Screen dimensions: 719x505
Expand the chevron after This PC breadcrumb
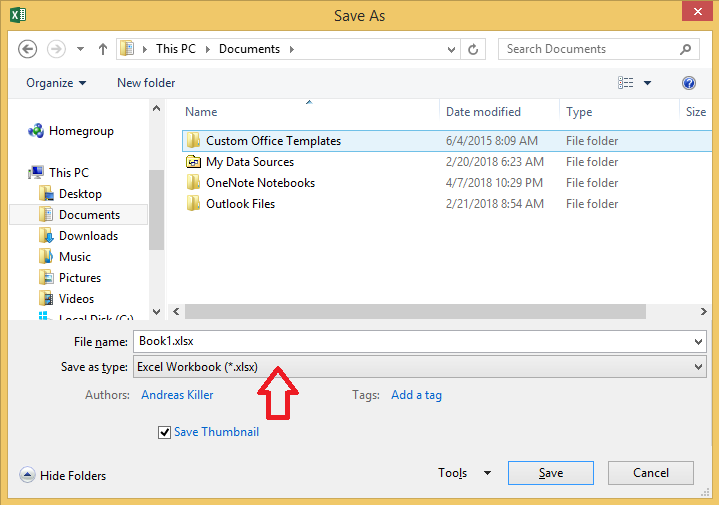click(x=208, y=49)
